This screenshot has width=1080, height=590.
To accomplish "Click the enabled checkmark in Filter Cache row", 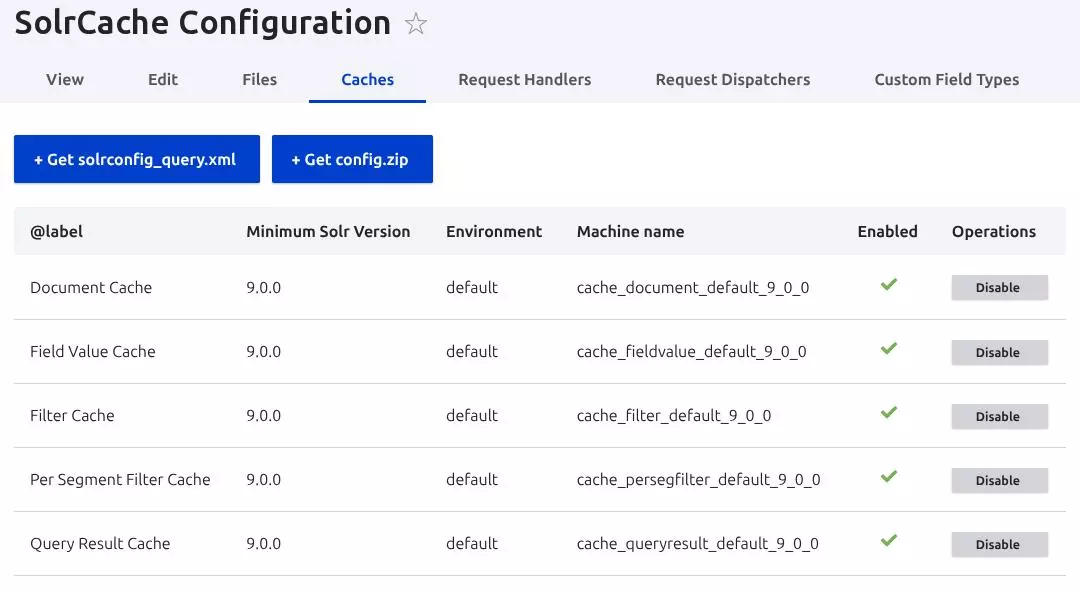I will (889, 412).
